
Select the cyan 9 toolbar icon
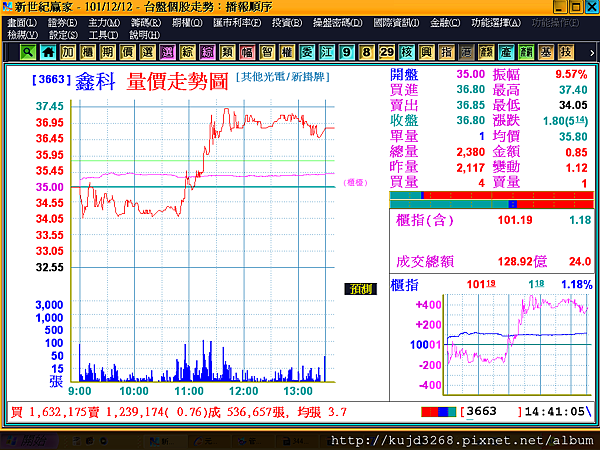click(346, 52)
